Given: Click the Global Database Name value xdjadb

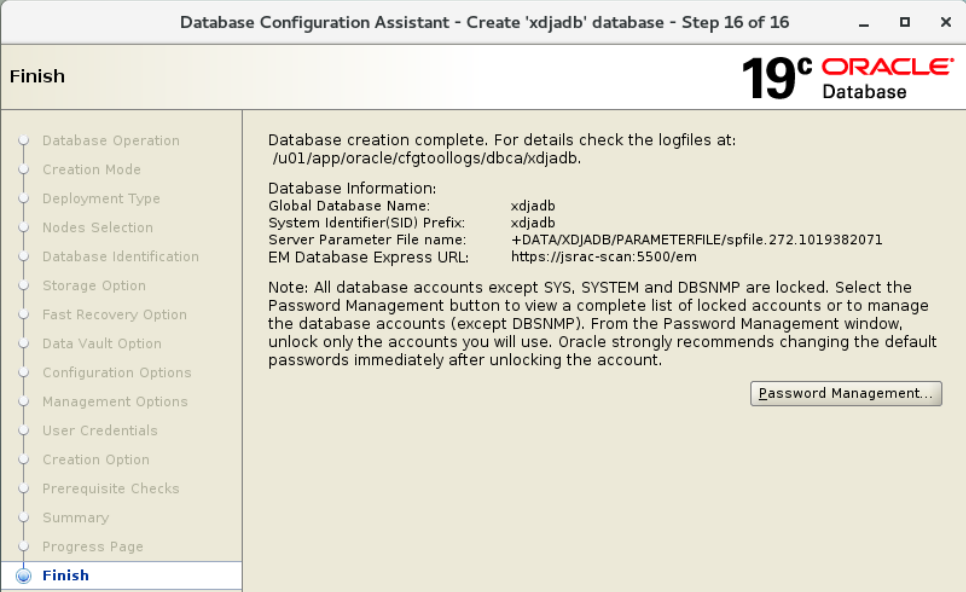Looking at the screenshot, I should click(x=533, y=206).
